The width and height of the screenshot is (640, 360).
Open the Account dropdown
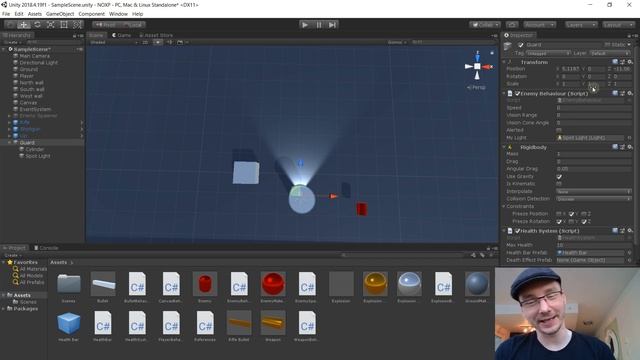click(x=540, y=25)
